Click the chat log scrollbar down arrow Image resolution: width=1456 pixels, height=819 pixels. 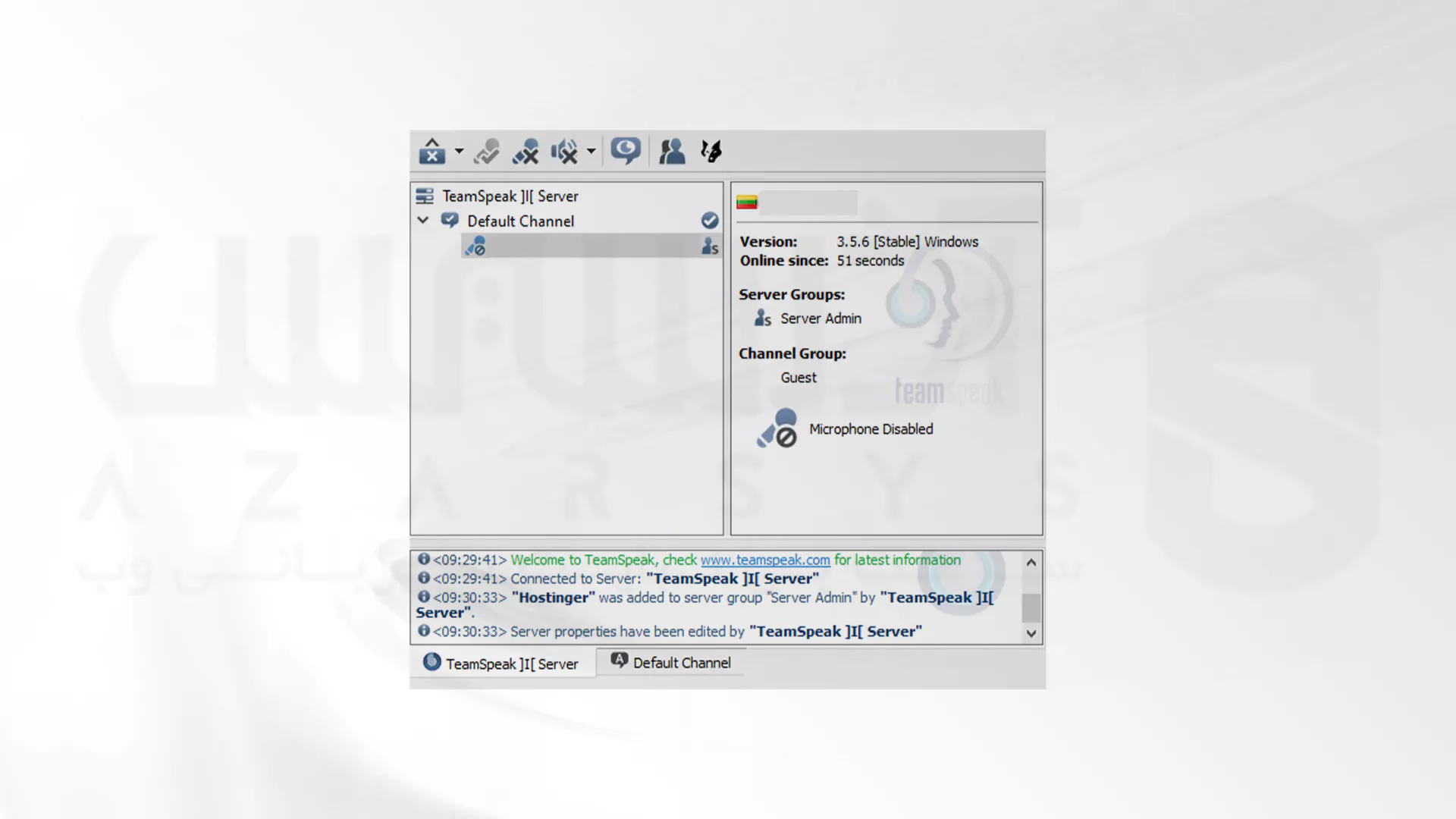tap(1031, 633)
